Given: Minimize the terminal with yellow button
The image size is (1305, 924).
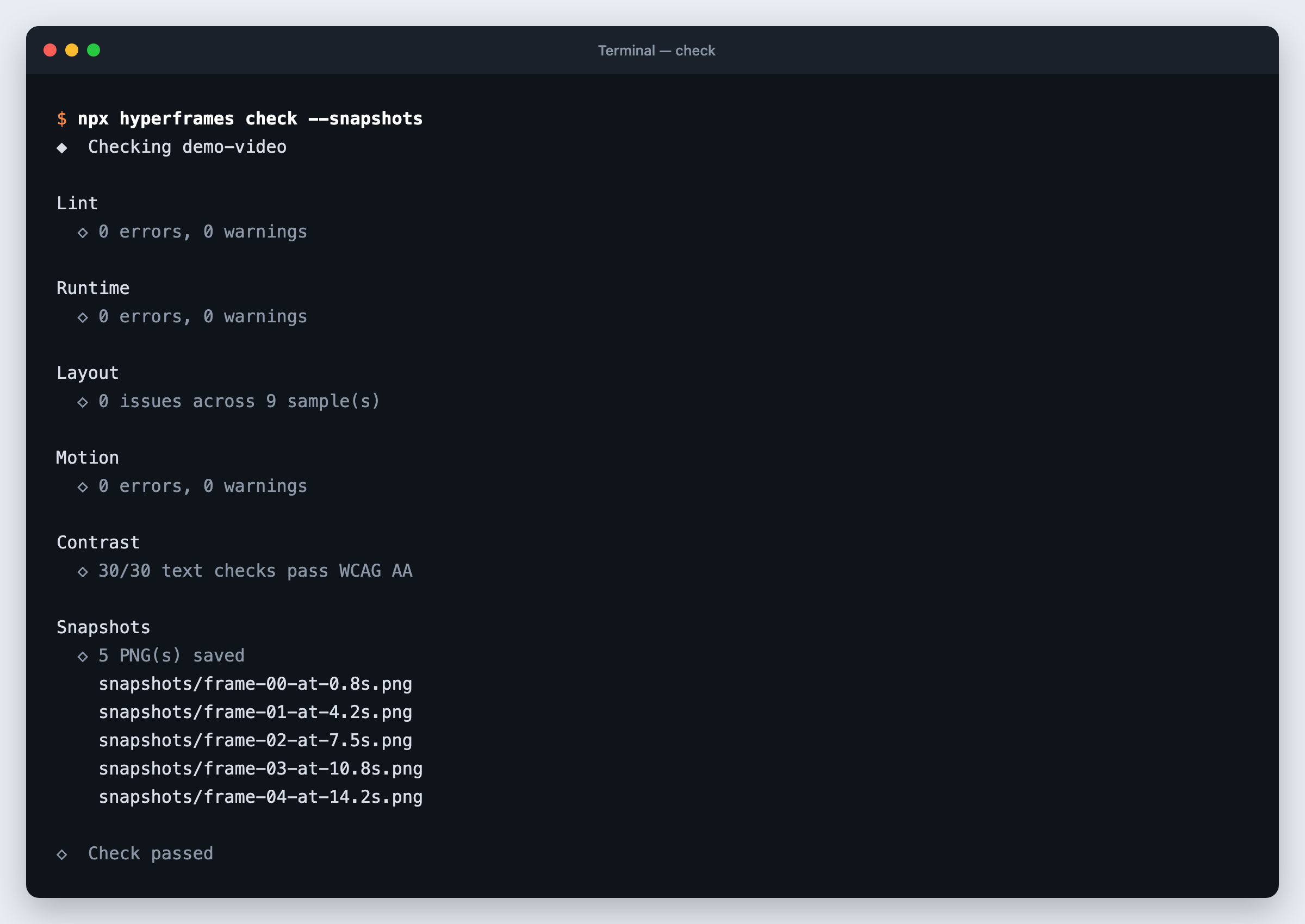Looking at the screenshot, I should (x=72, y=50).
